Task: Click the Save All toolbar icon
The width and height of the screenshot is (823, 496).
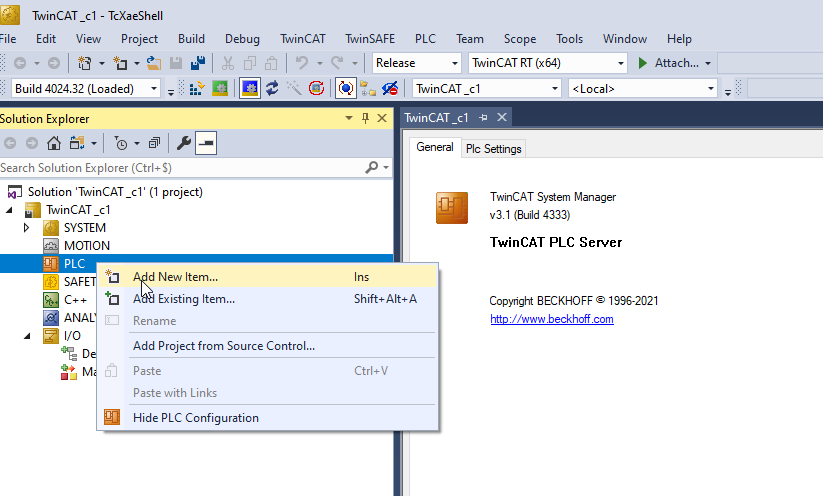Action: click(x=198, y=64)
